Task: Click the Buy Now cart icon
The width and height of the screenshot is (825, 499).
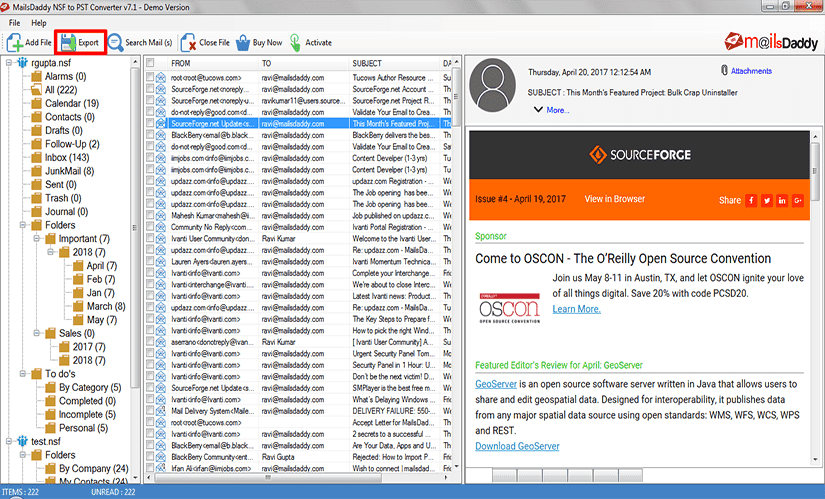Action: tap(243, 43)
